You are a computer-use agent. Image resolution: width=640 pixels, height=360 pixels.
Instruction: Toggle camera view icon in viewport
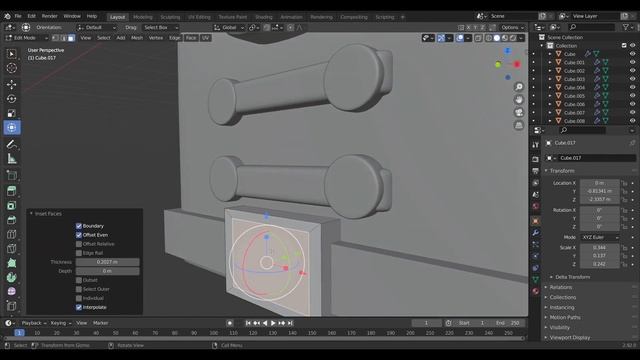[519, 112]
